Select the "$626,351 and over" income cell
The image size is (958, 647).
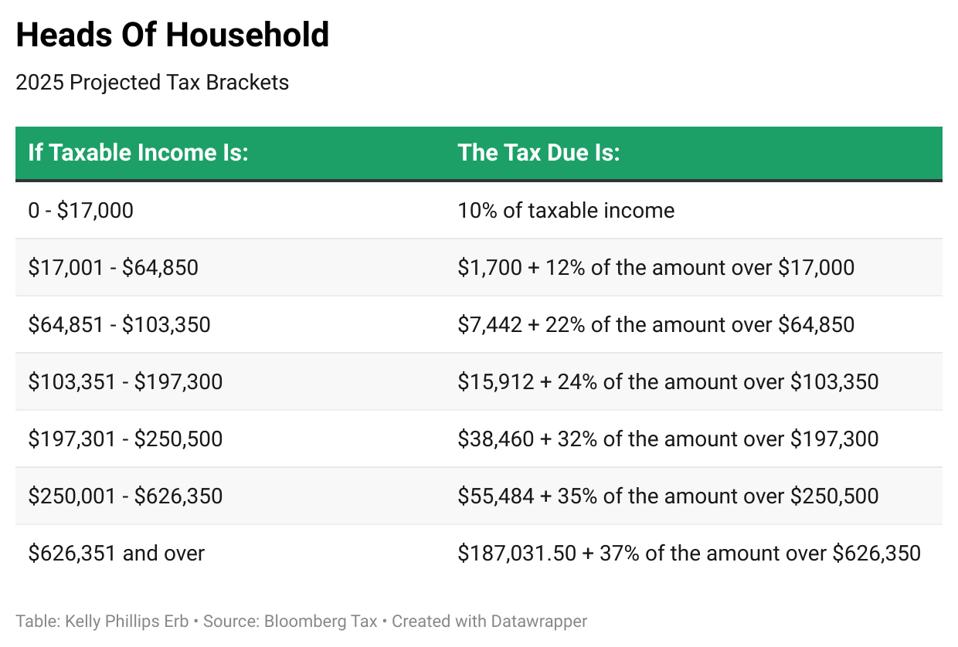click(x=116, y=553)
